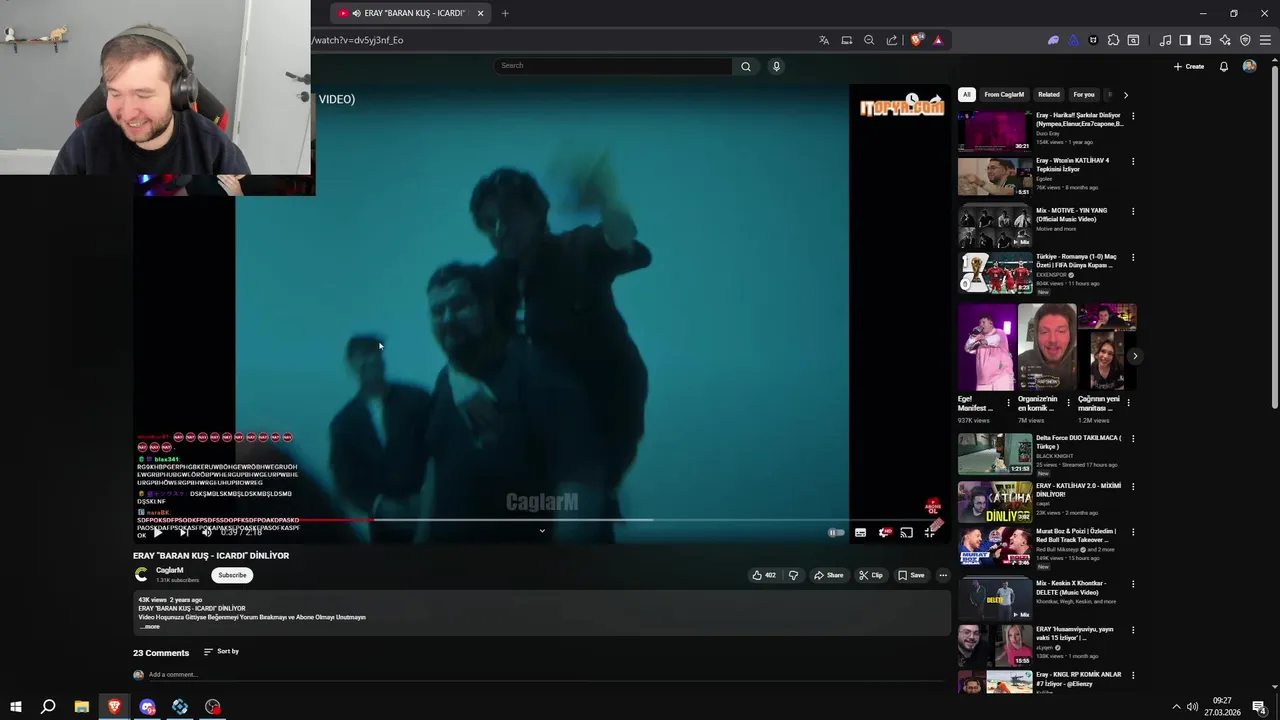Select the All filter chip
The height and width of the screenshot is (720, 1280).
pyautogui.click(x=966, y=95)
